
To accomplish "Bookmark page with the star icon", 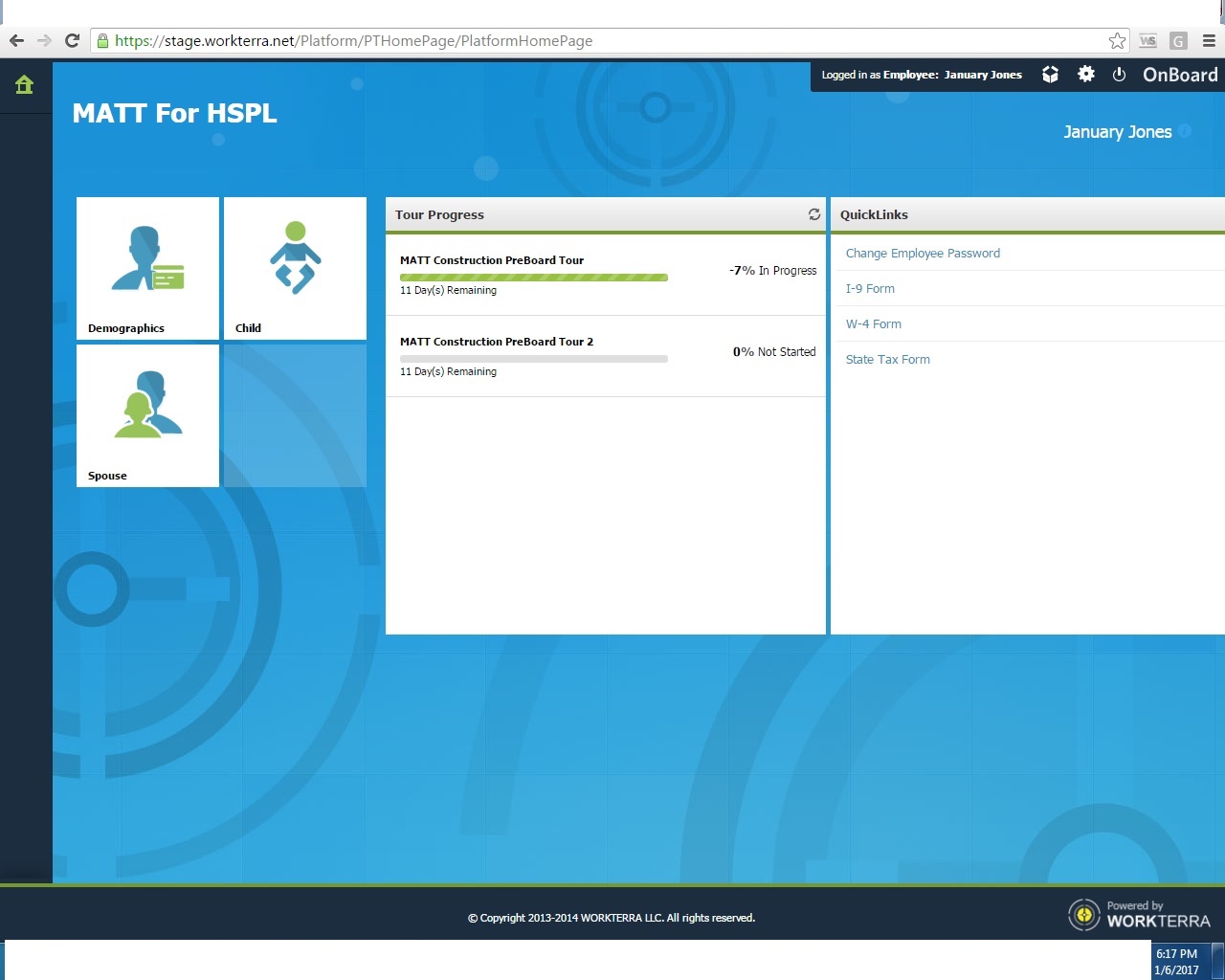I will (1117, 41).
